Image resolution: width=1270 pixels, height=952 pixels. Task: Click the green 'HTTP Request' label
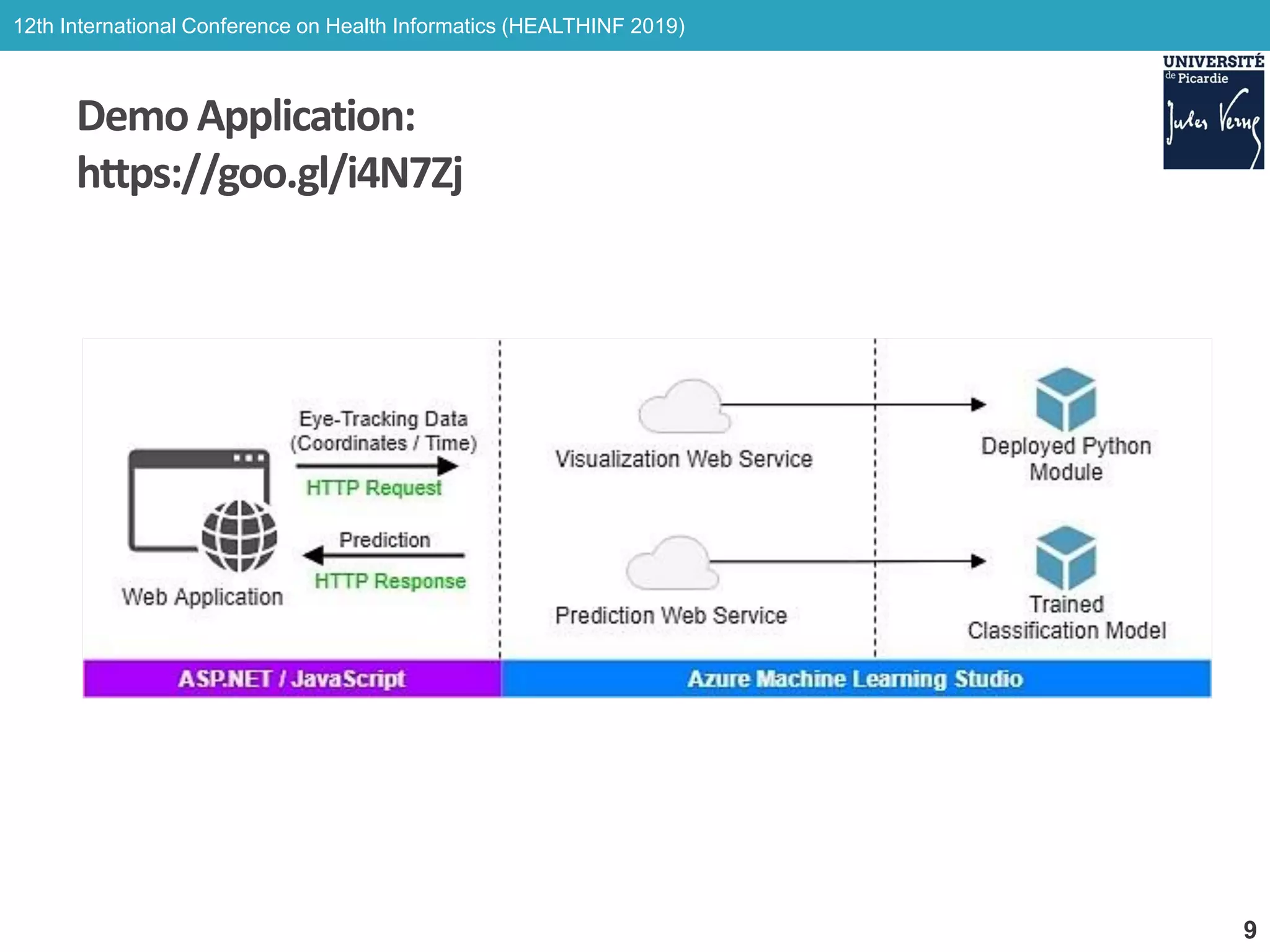tap(374, 488)
